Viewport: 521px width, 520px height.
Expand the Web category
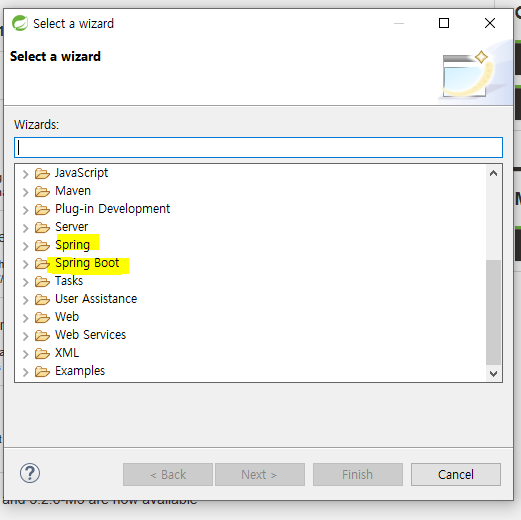click(25, 318)
